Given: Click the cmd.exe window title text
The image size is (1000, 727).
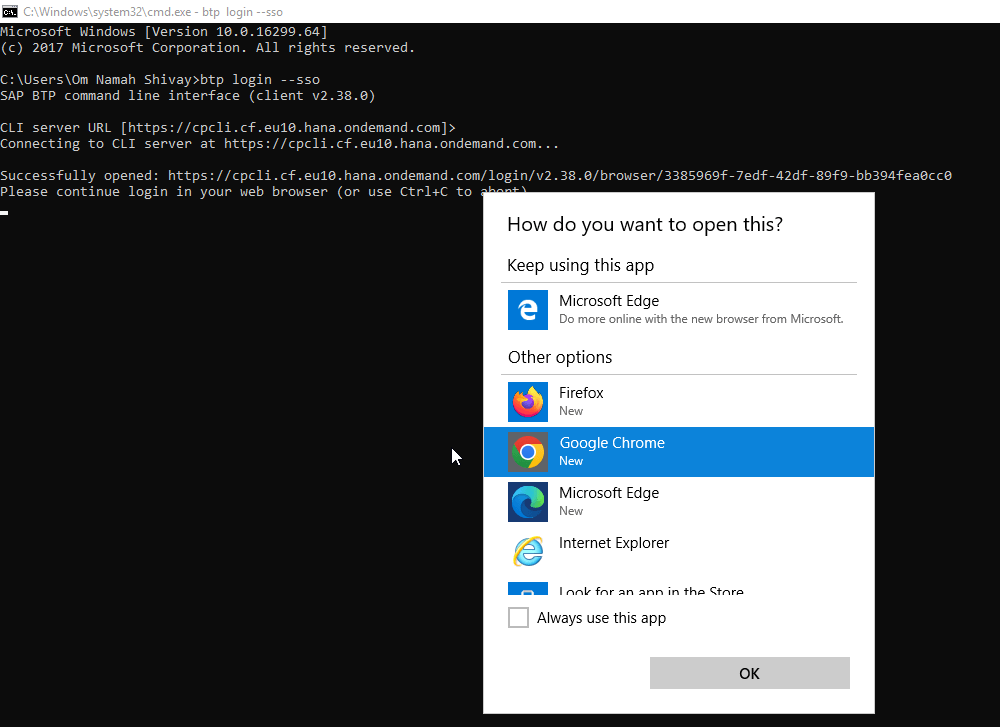Looking at the screenshot, I should (153, 11).
